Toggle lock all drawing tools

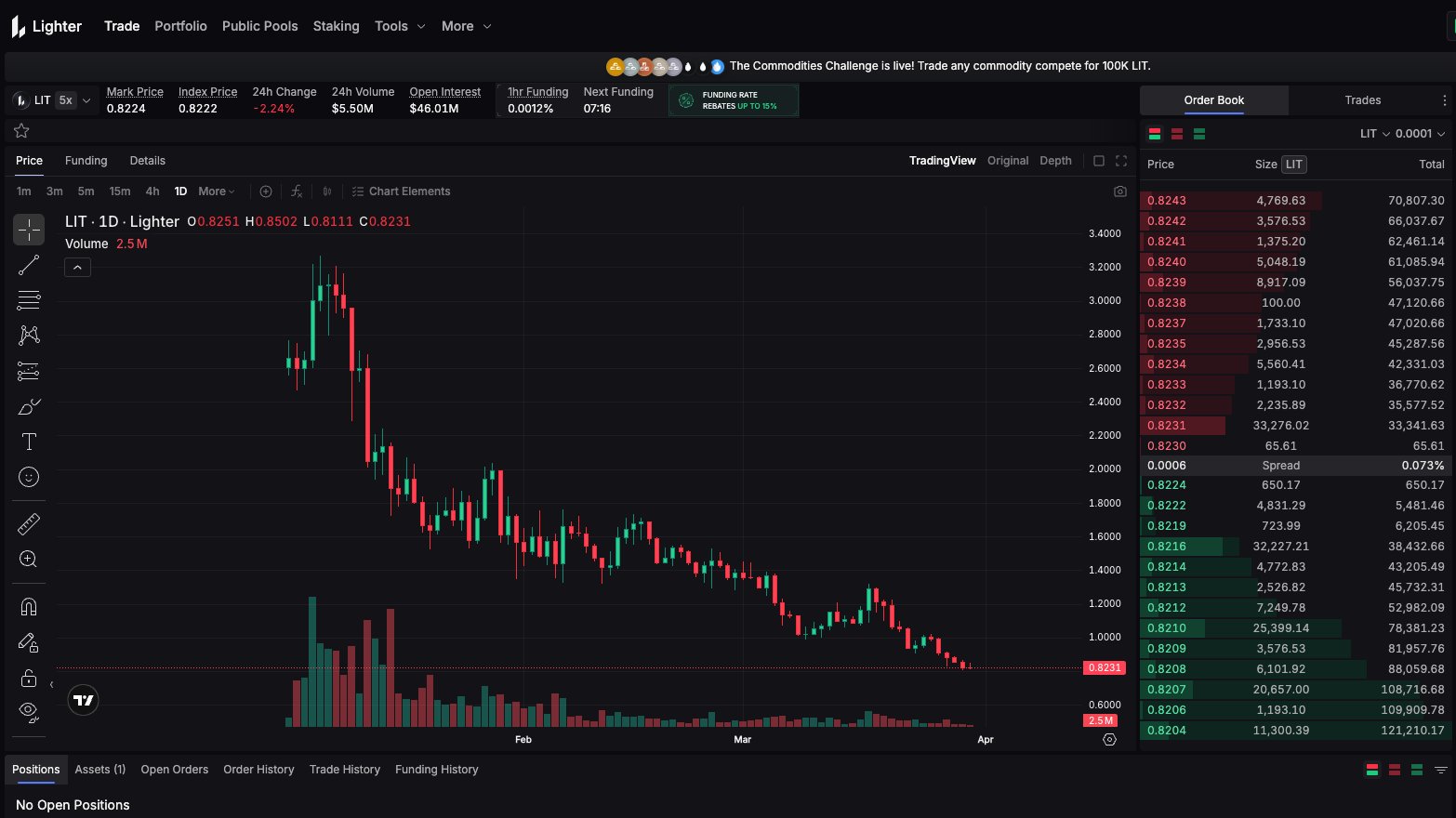coord(29,678)
